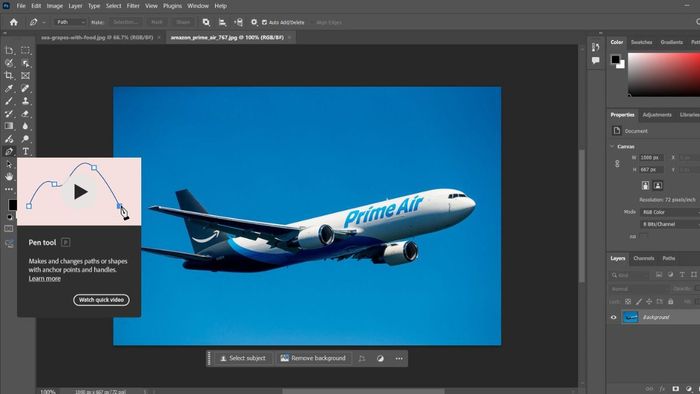
Task: Switch to the Swatches tab
Action: point(642,42)
